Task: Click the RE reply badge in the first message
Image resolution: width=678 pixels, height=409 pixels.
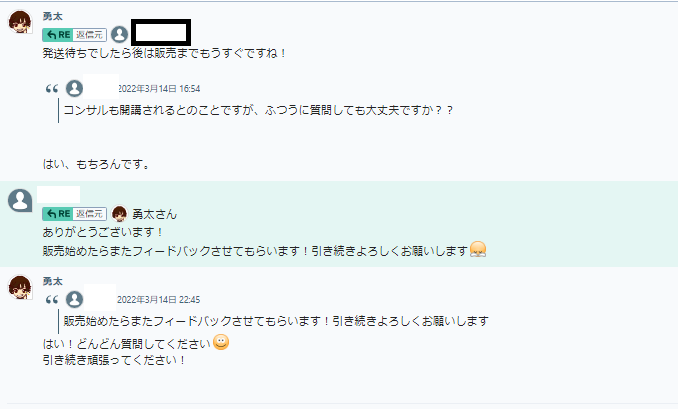Action: [57, 34]
